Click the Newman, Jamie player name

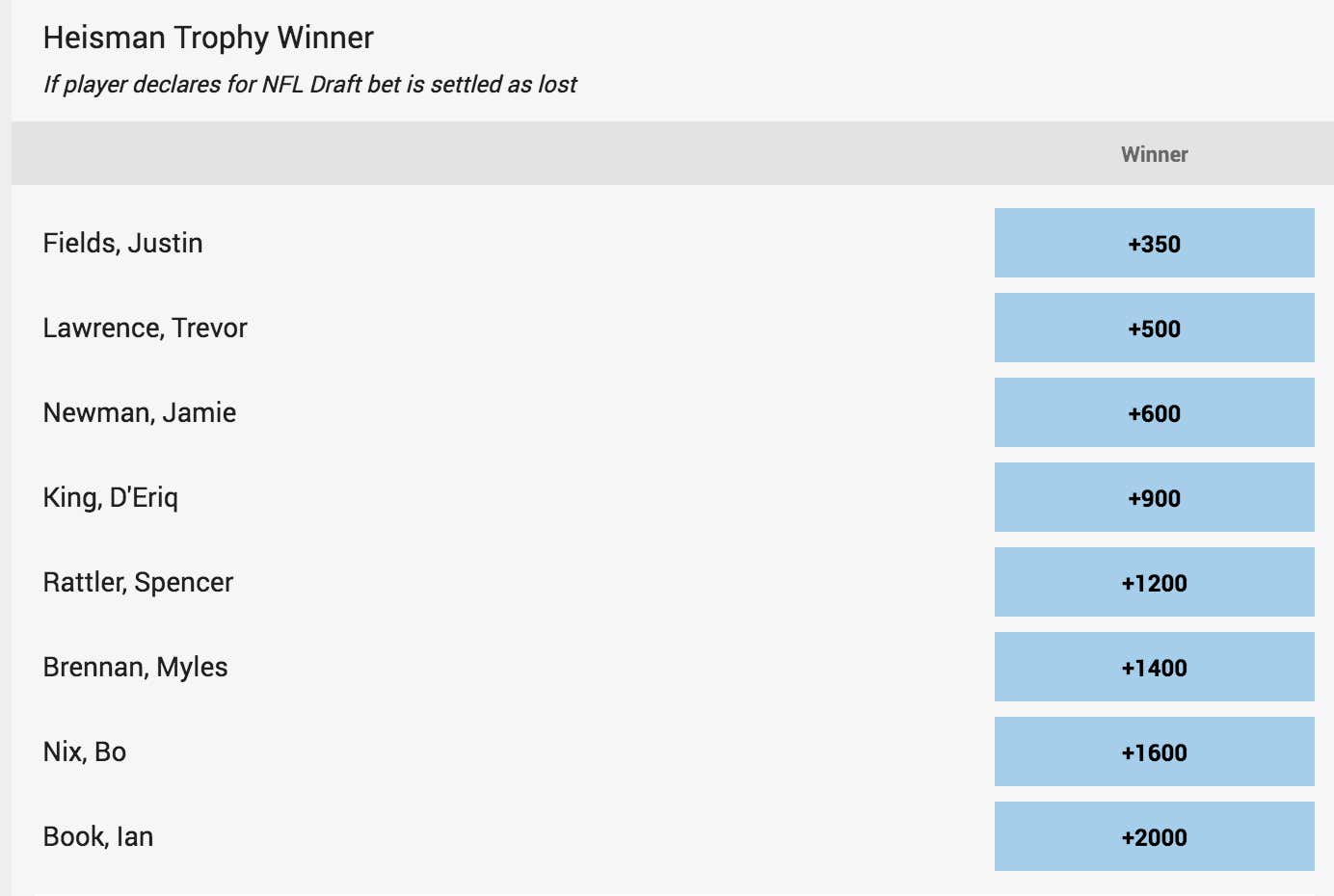coord(140,412)
